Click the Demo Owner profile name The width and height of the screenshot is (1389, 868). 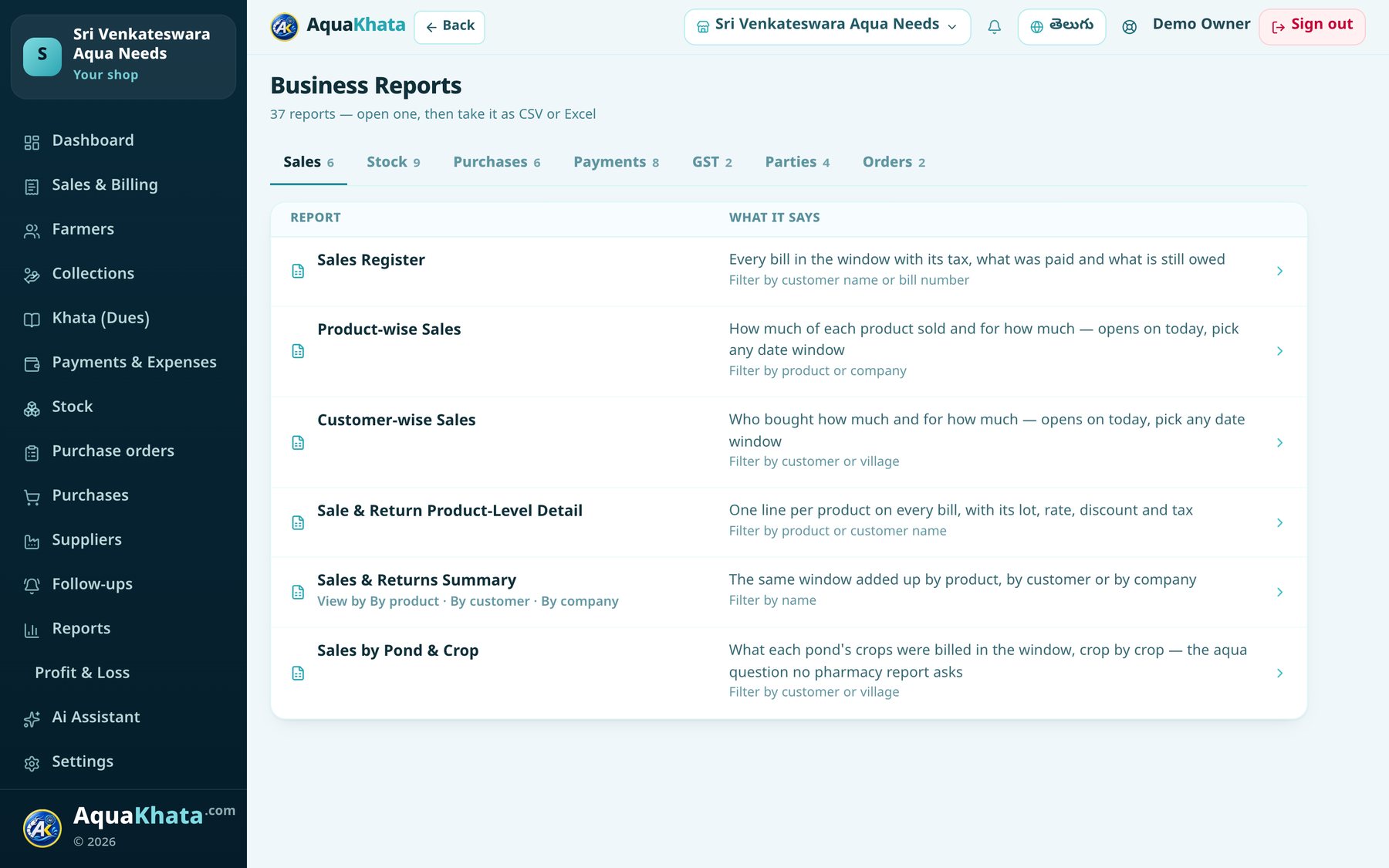pos(1201,24)
